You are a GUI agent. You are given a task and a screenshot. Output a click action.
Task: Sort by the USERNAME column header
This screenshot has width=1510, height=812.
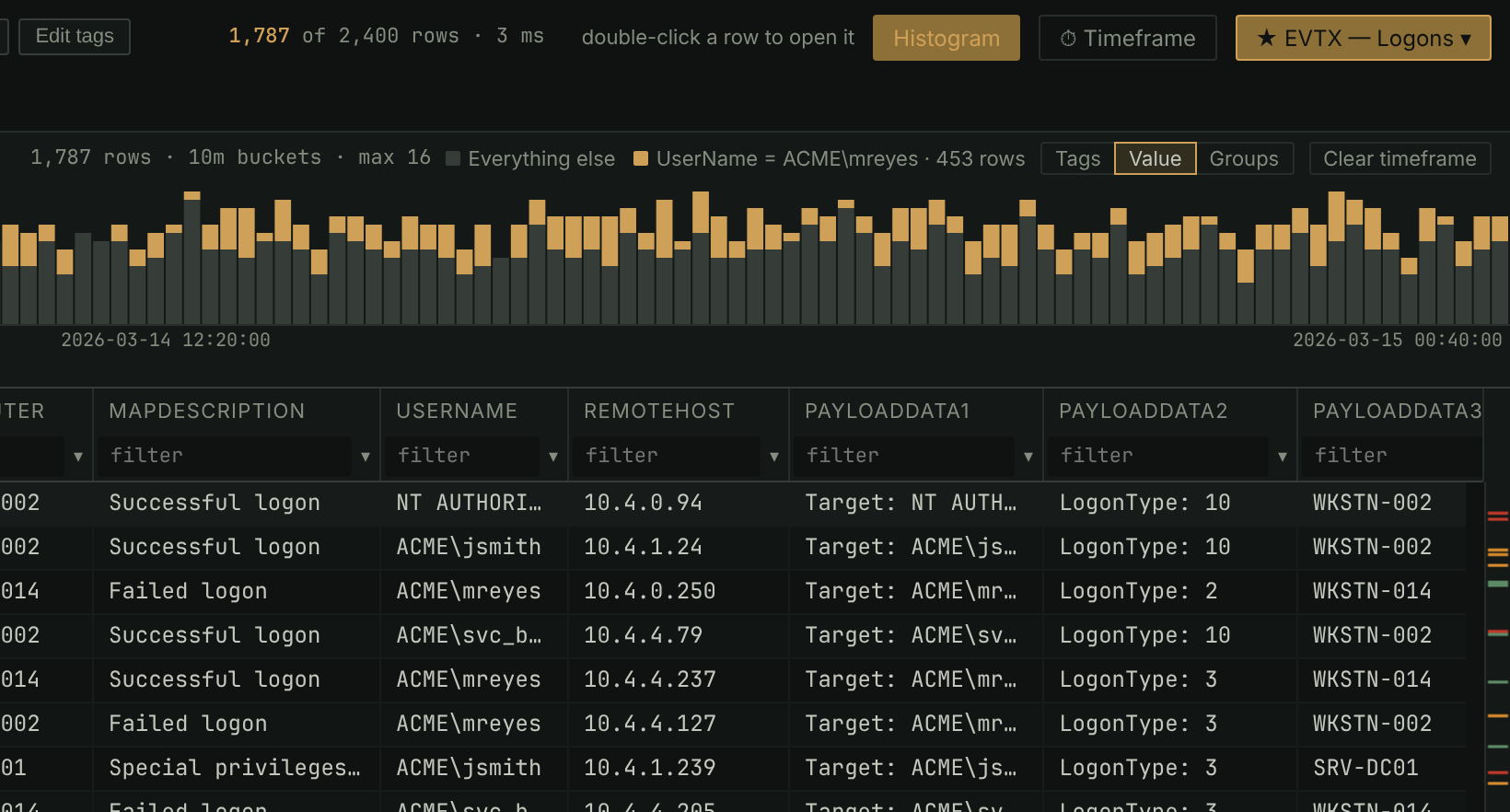pos(457,412)
